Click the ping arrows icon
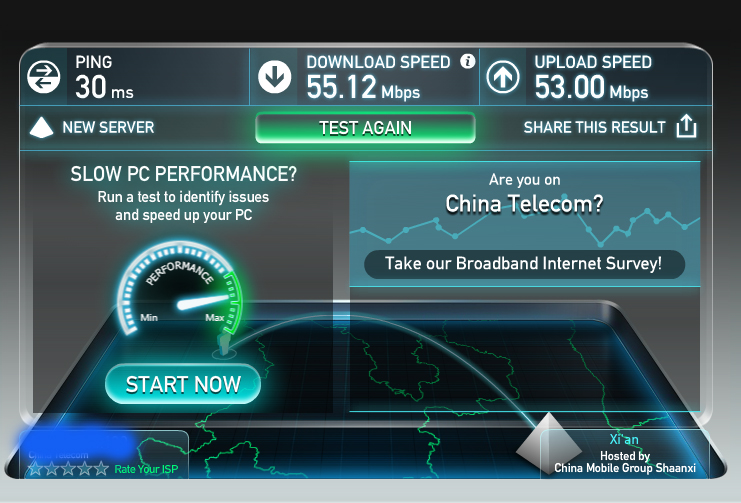 click(x=43, y=77)
